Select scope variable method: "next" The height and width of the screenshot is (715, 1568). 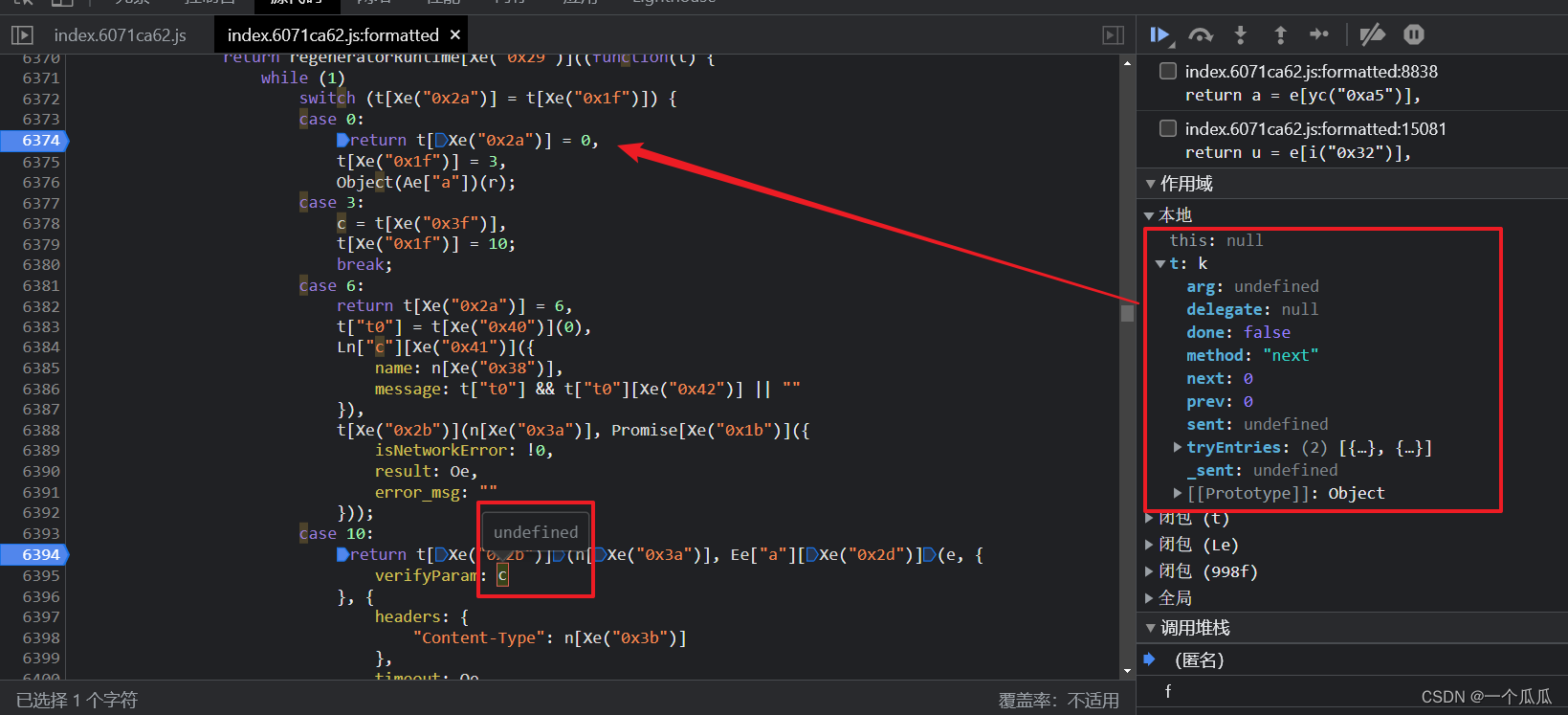point(1252,355)
